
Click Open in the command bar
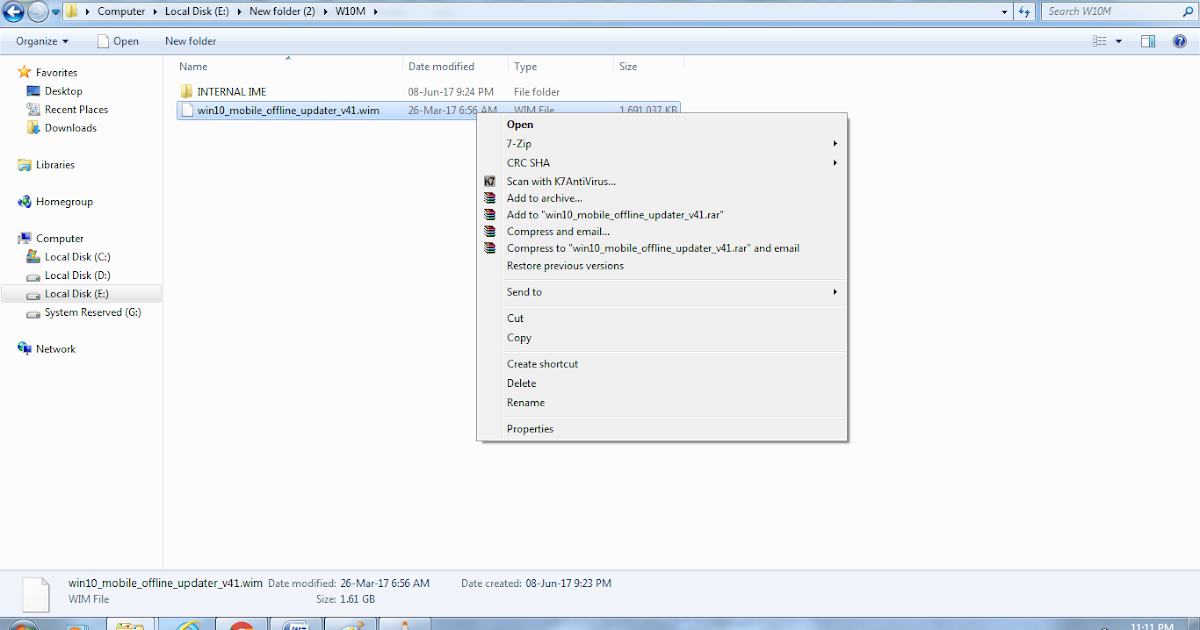[x=118, y=41]
